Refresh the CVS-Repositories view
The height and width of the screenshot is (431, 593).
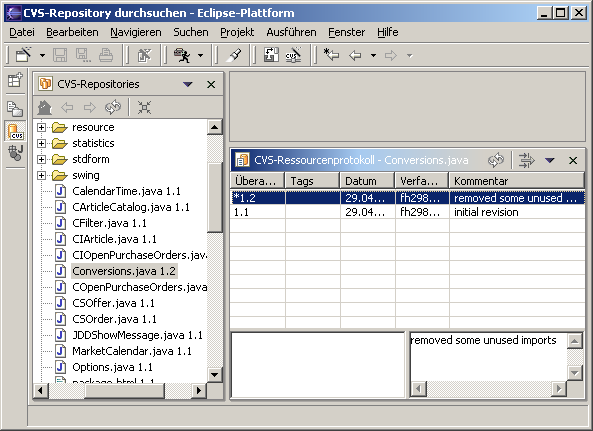point(113,107)
